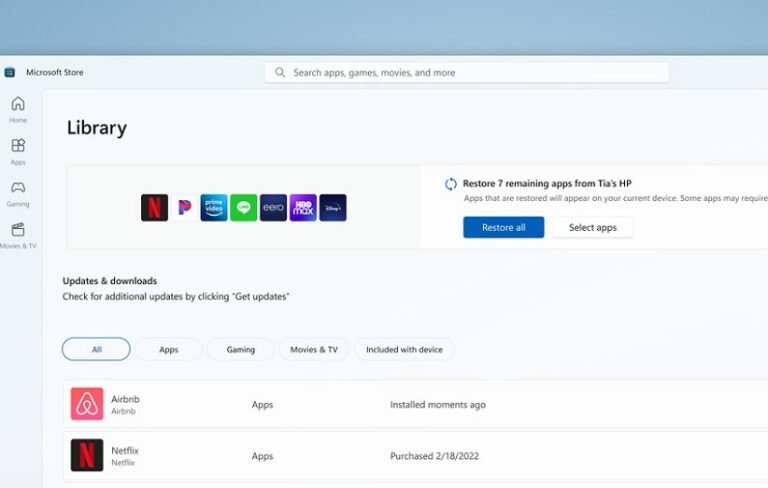Viewport: 768px width, 488px height.
Task: Open Home in the sidebar
Action: point(18,109)
